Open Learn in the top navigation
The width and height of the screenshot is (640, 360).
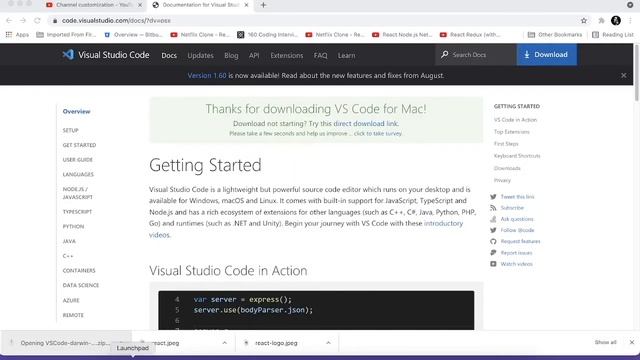point(347,56)
